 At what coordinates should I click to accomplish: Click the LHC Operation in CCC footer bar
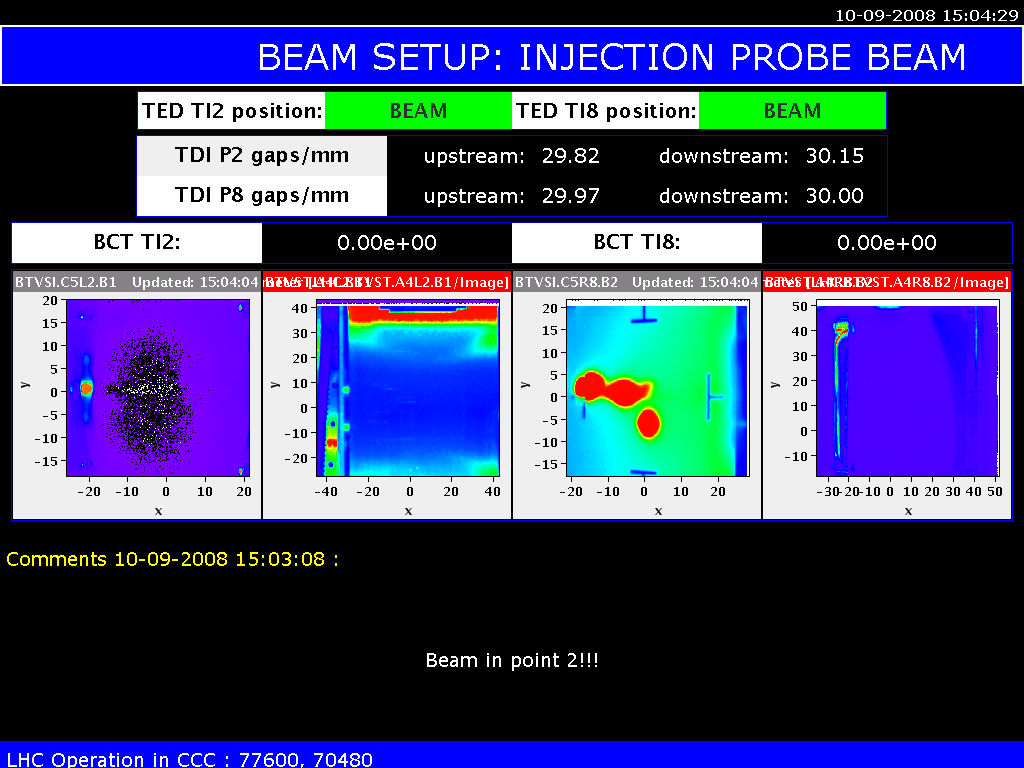[511, 757]
